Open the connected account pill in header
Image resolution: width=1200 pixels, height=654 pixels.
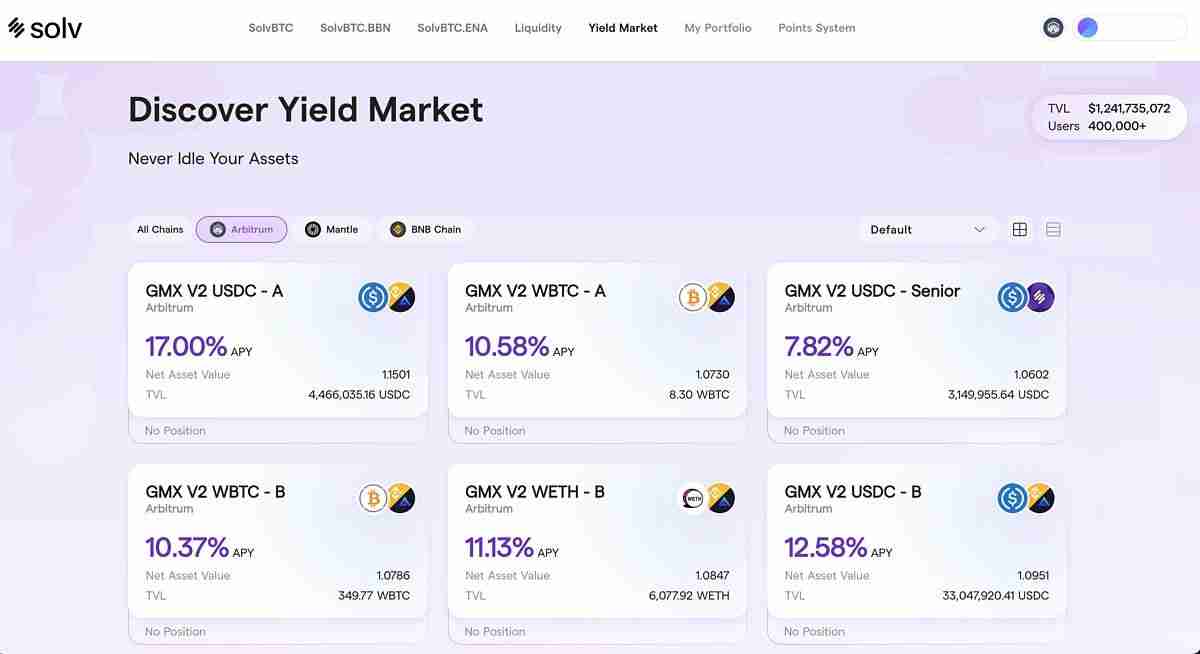1130,28
